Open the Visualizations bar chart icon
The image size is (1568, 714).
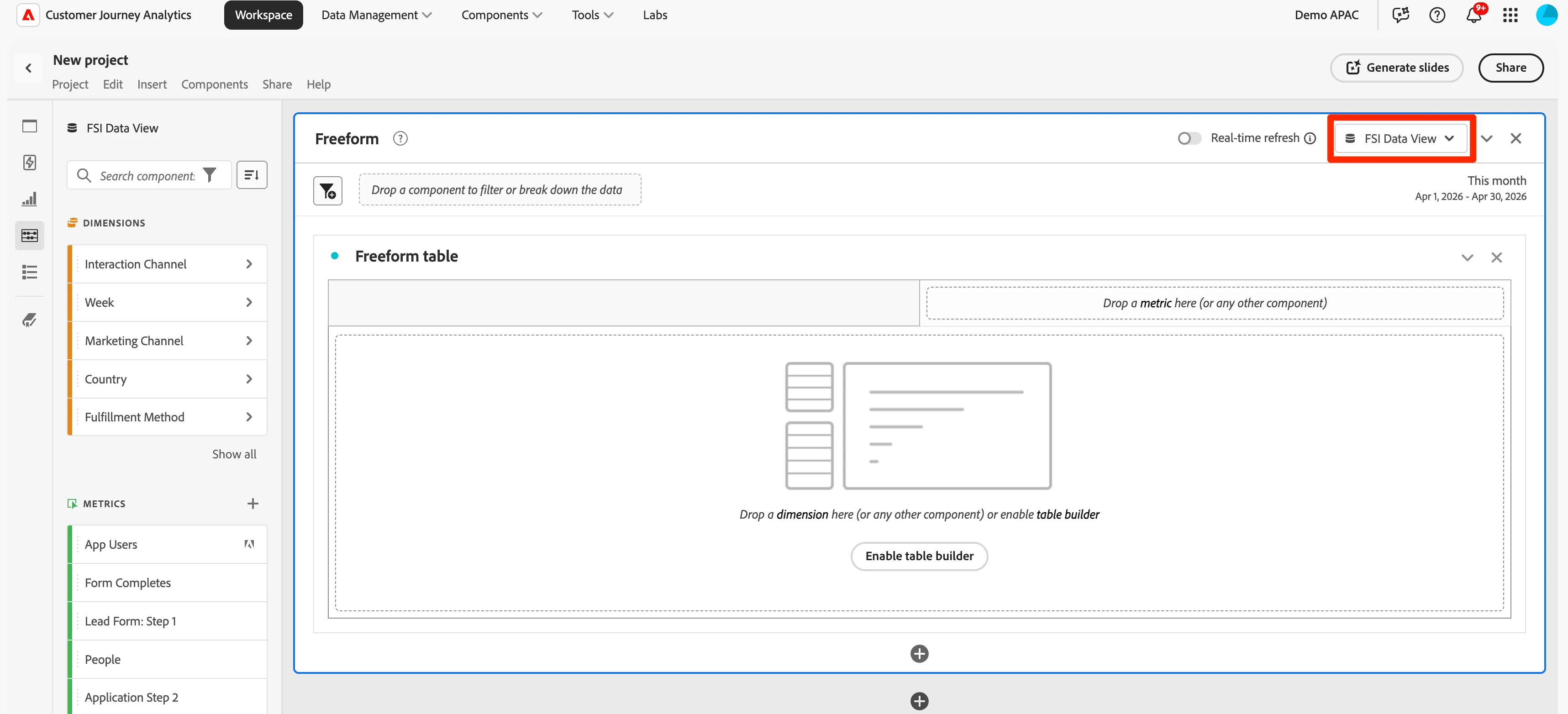tap(29, 199)
